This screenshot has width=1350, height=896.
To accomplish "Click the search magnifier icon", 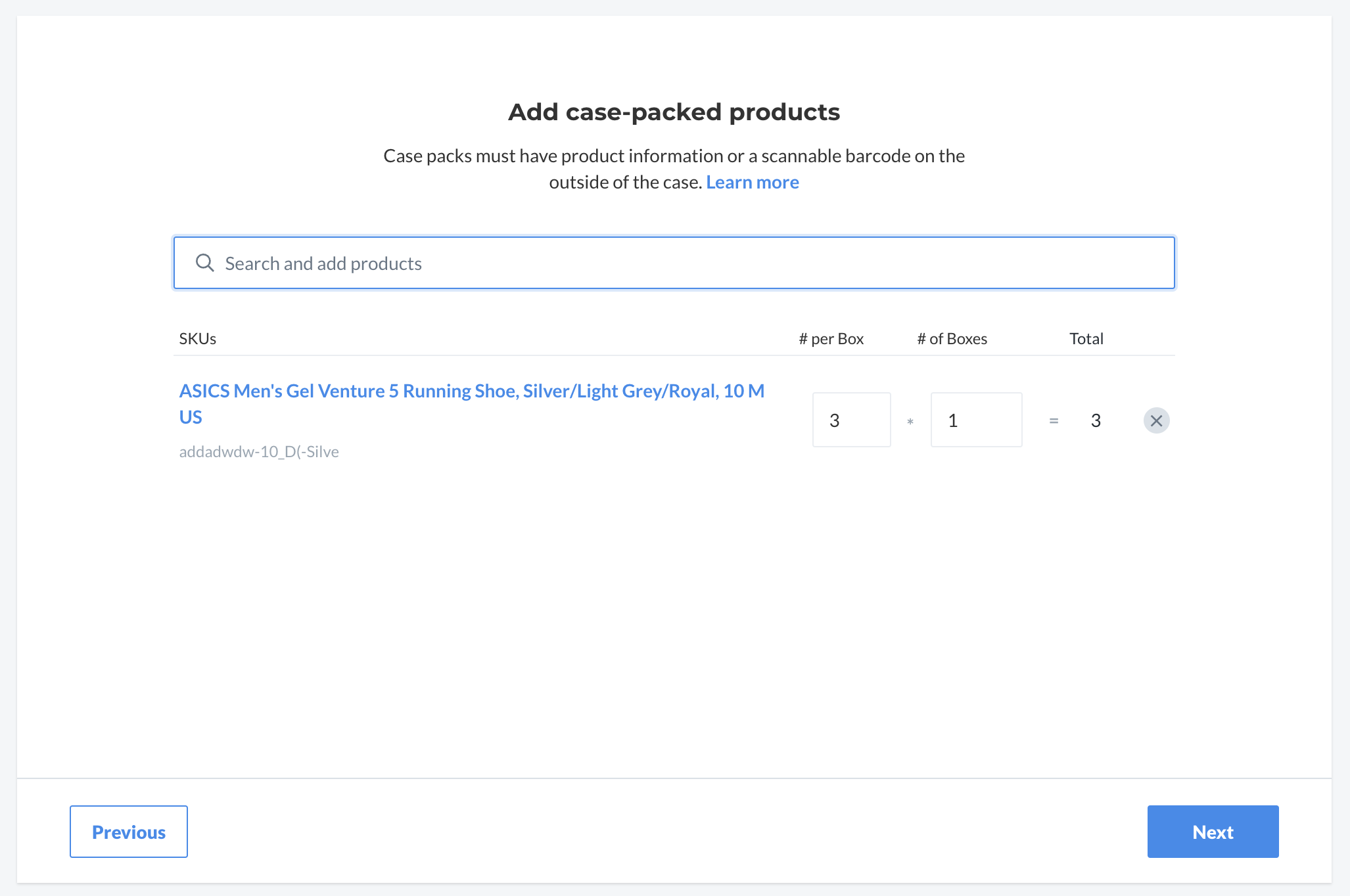I will 205,263.
